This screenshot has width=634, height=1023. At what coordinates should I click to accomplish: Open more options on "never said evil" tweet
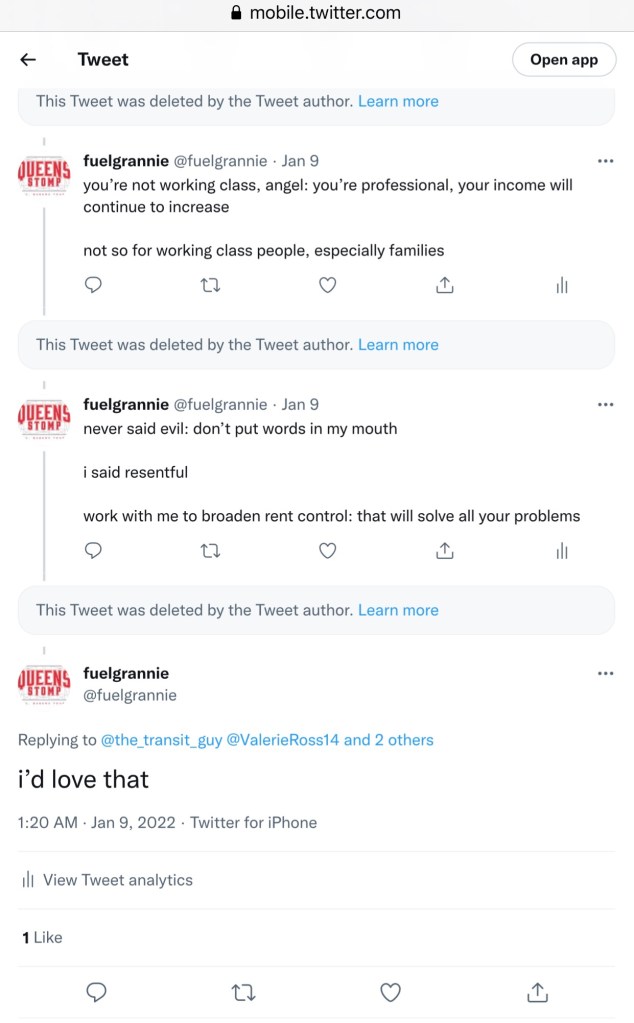click(605, 405)
